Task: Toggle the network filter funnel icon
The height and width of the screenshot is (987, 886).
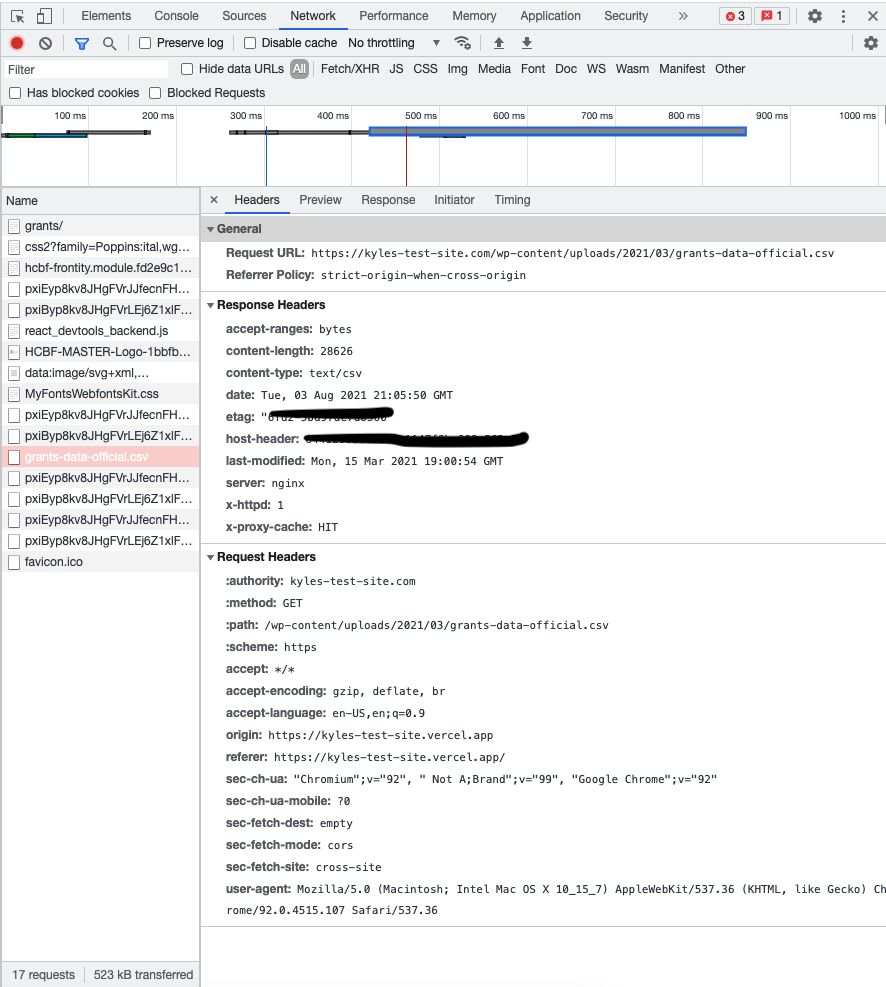Action: coord(82,43)
